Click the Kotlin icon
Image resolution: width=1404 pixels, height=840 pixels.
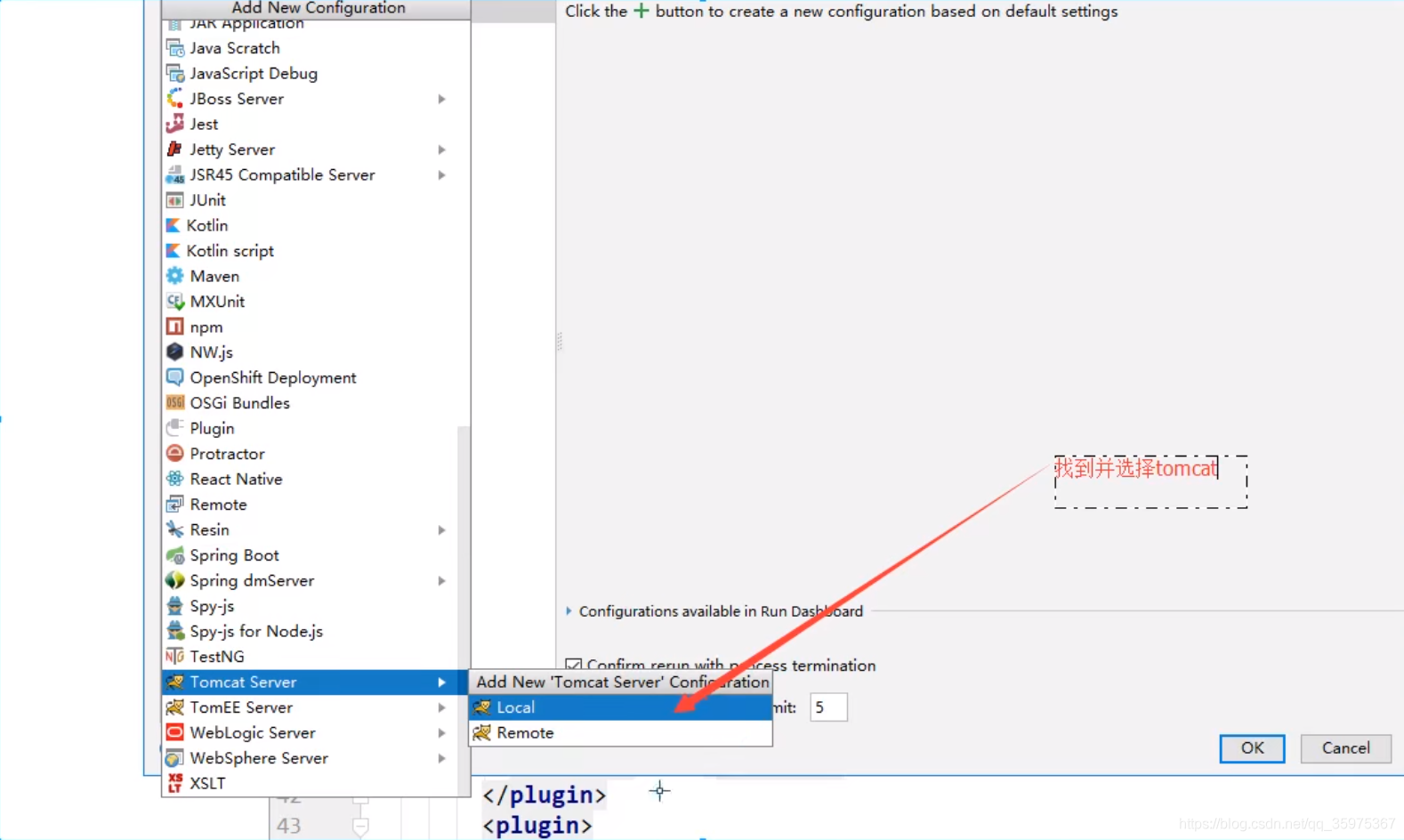coord(173,225)
